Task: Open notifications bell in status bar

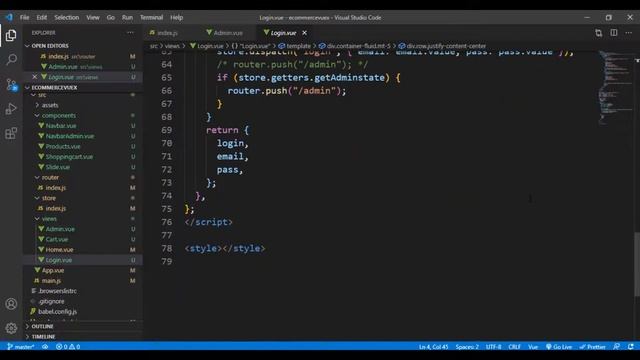Action: 631,347
